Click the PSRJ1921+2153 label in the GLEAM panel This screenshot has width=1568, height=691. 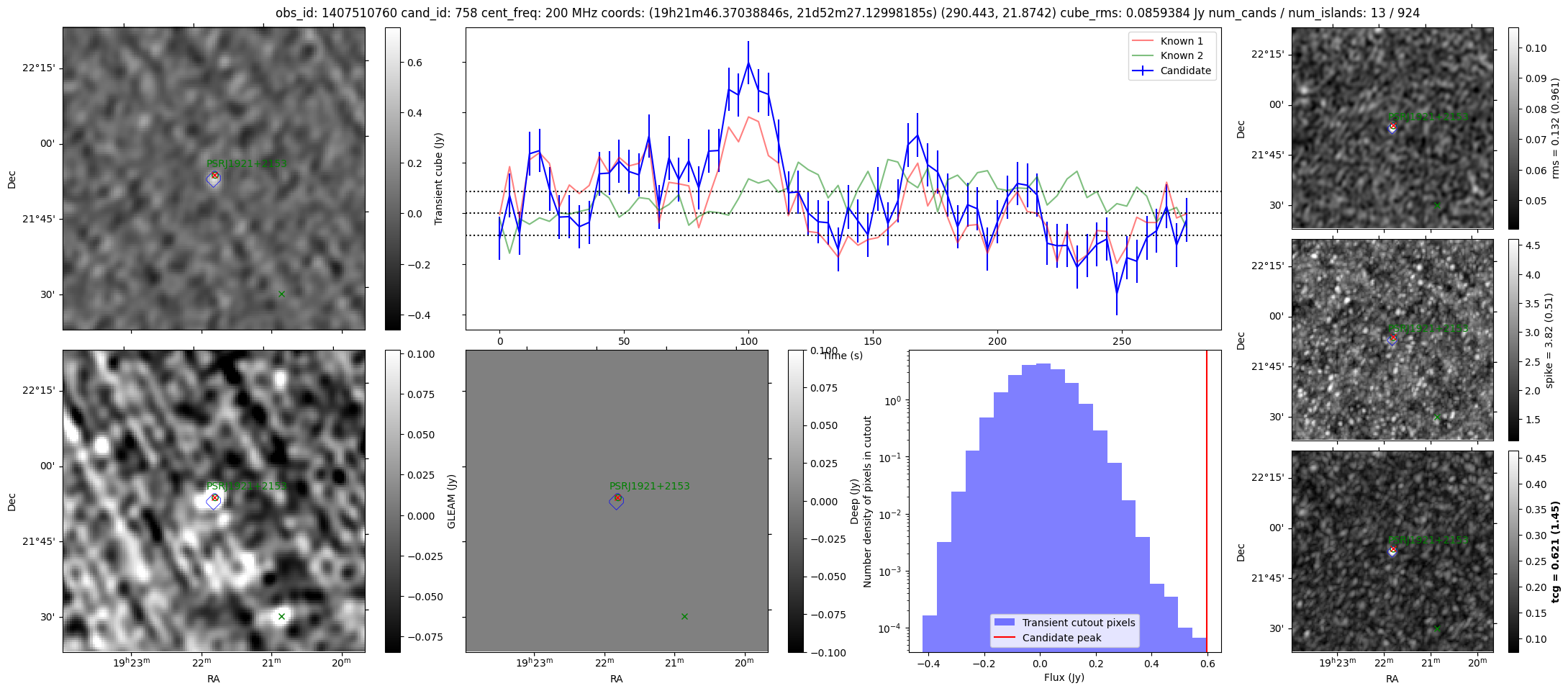[649, 486]
